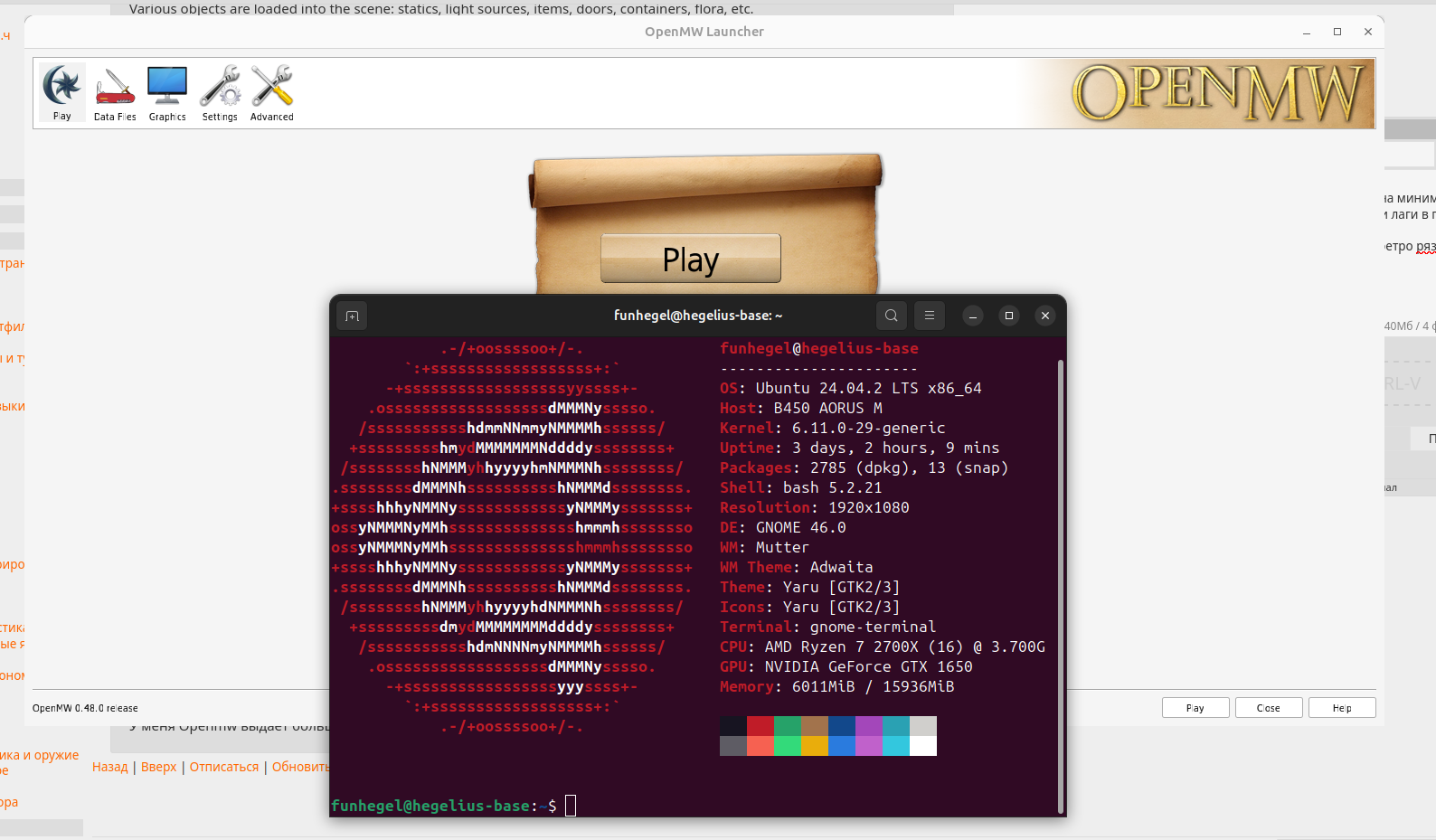Minimize the terminal window
The width and height of the screenshot is (1436, 840).
973,316
